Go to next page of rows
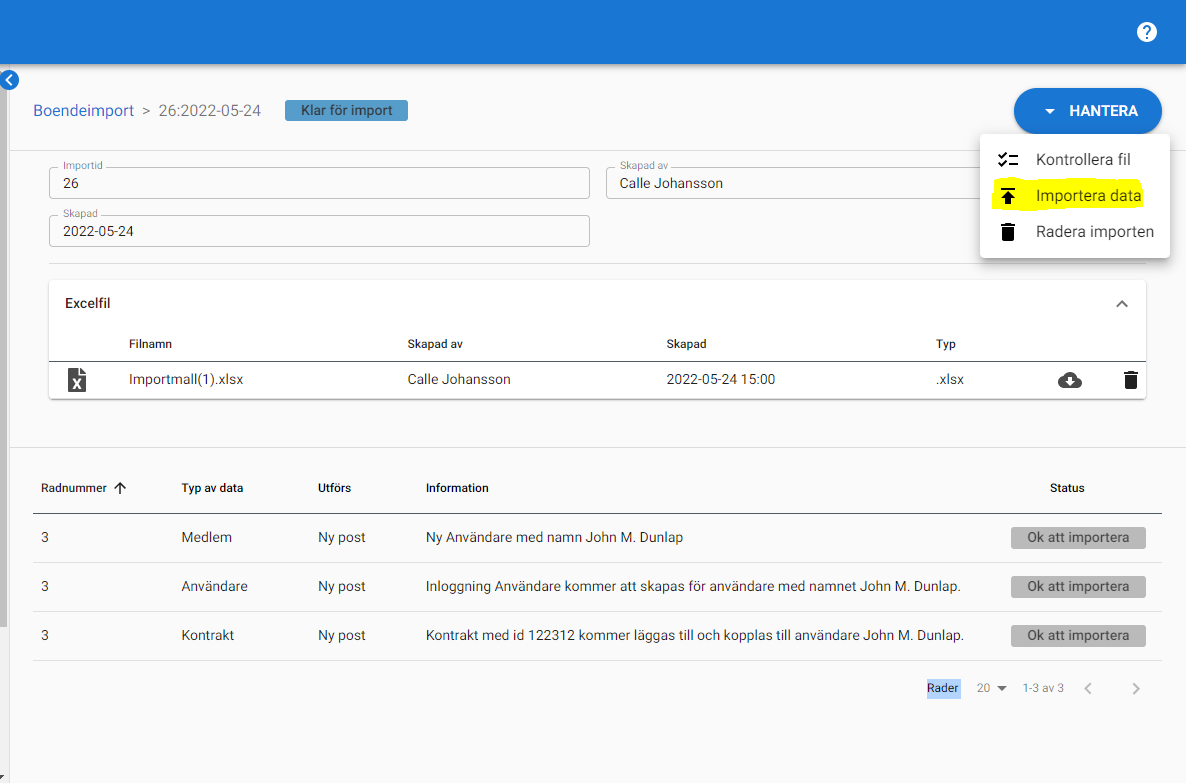 [1135, 688]
